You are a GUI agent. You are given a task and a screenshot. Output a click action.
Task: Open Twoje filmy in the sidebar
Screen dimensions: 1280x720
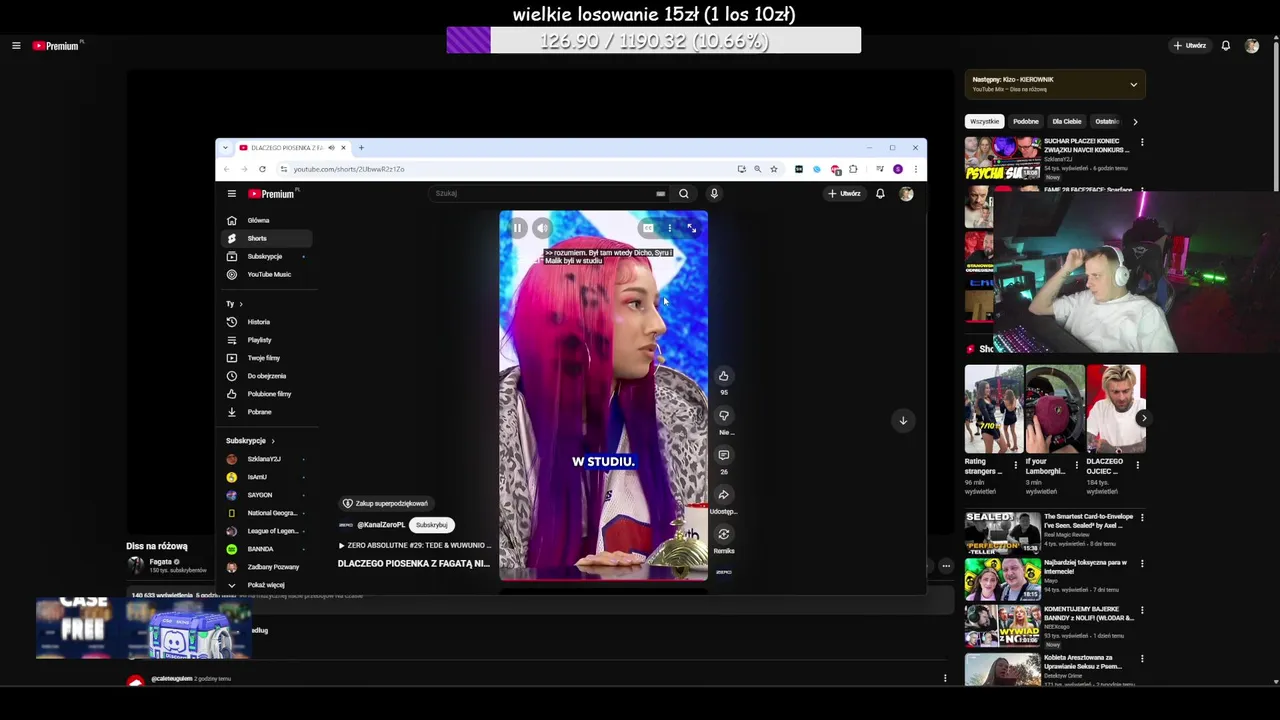tap(266, 358)
